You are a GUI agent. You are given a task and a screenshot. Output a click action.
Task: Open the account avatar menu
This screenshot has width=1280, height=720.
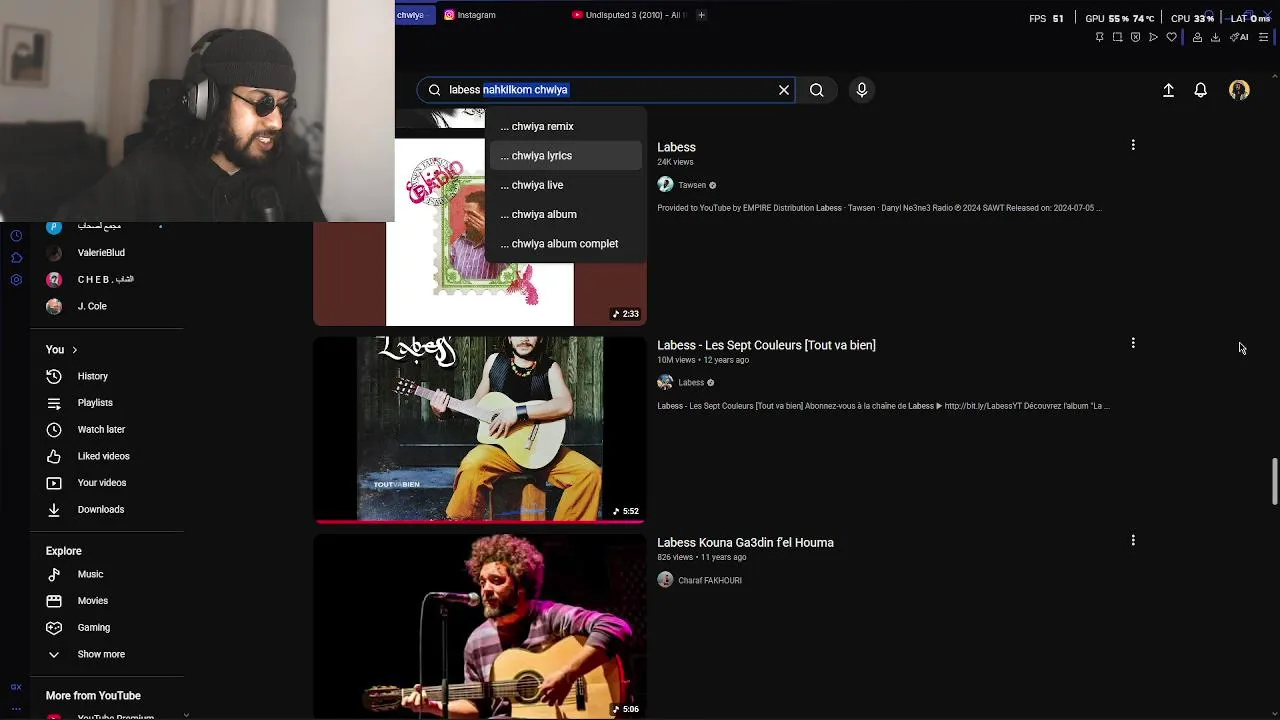[x=1239, y=90]
